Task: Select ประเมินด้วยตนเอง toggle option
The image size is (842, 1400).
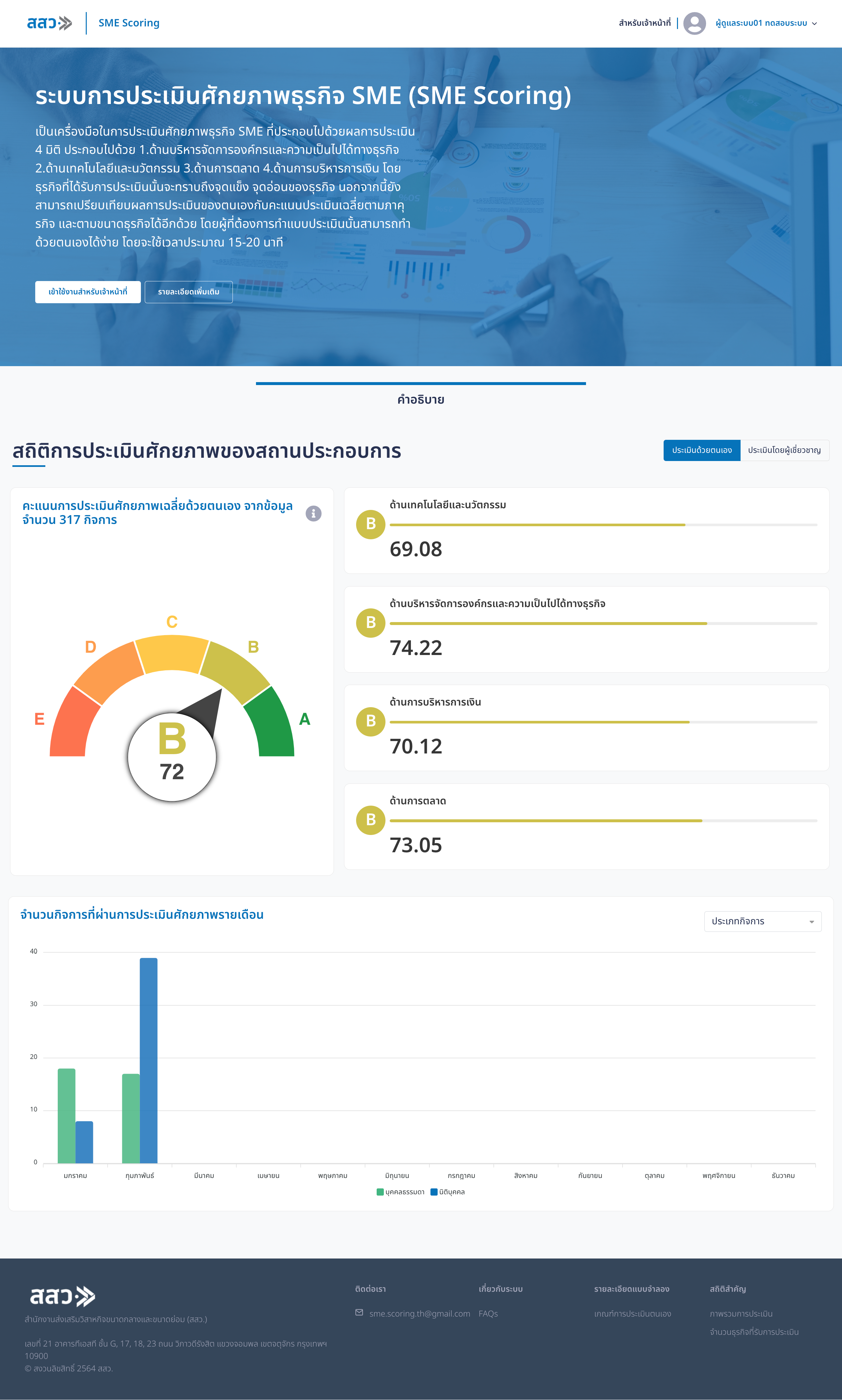Action: [x=701, y=450]
